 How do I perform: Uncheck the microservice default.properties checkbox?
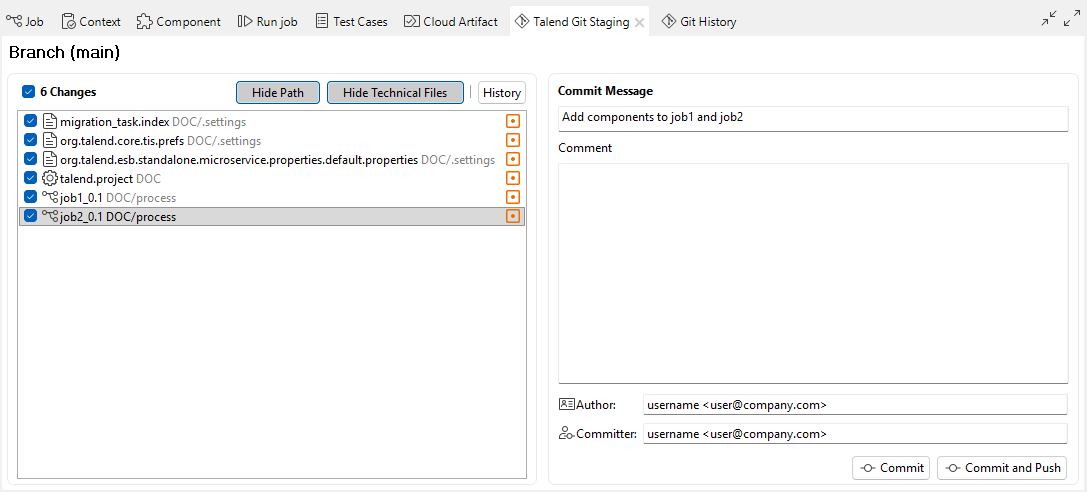point(30,159)
